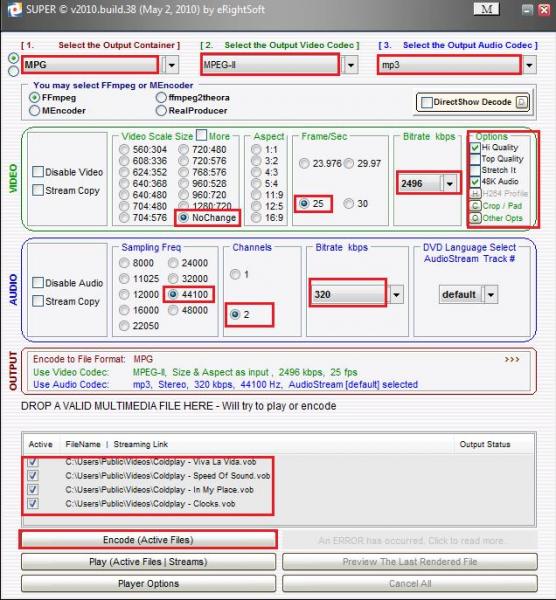Select the 16:9 aspect ratio
This screenshot has height=600, width=556.
[256, 218]
